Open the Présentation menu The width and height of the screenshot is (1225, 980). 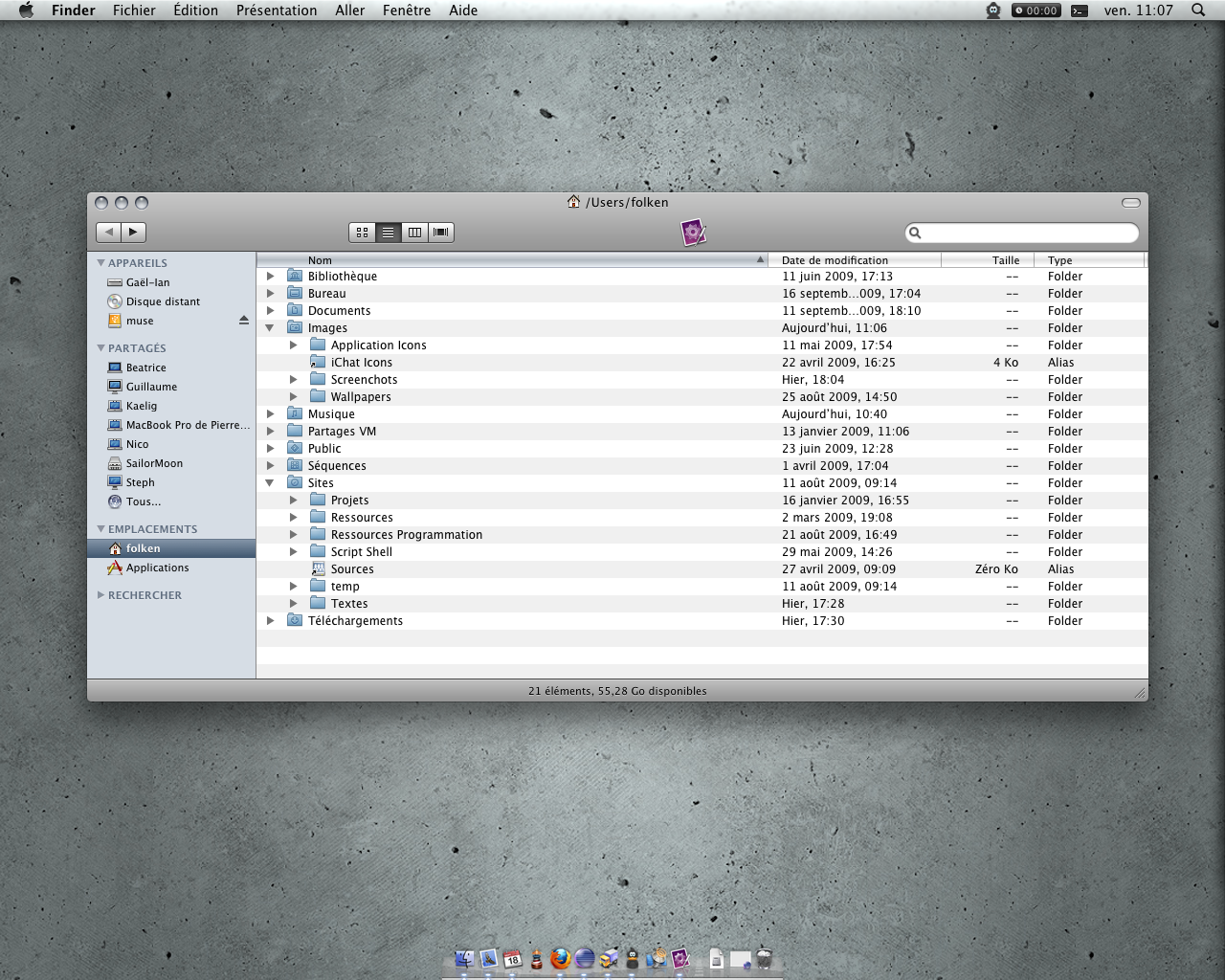point(277,11)
